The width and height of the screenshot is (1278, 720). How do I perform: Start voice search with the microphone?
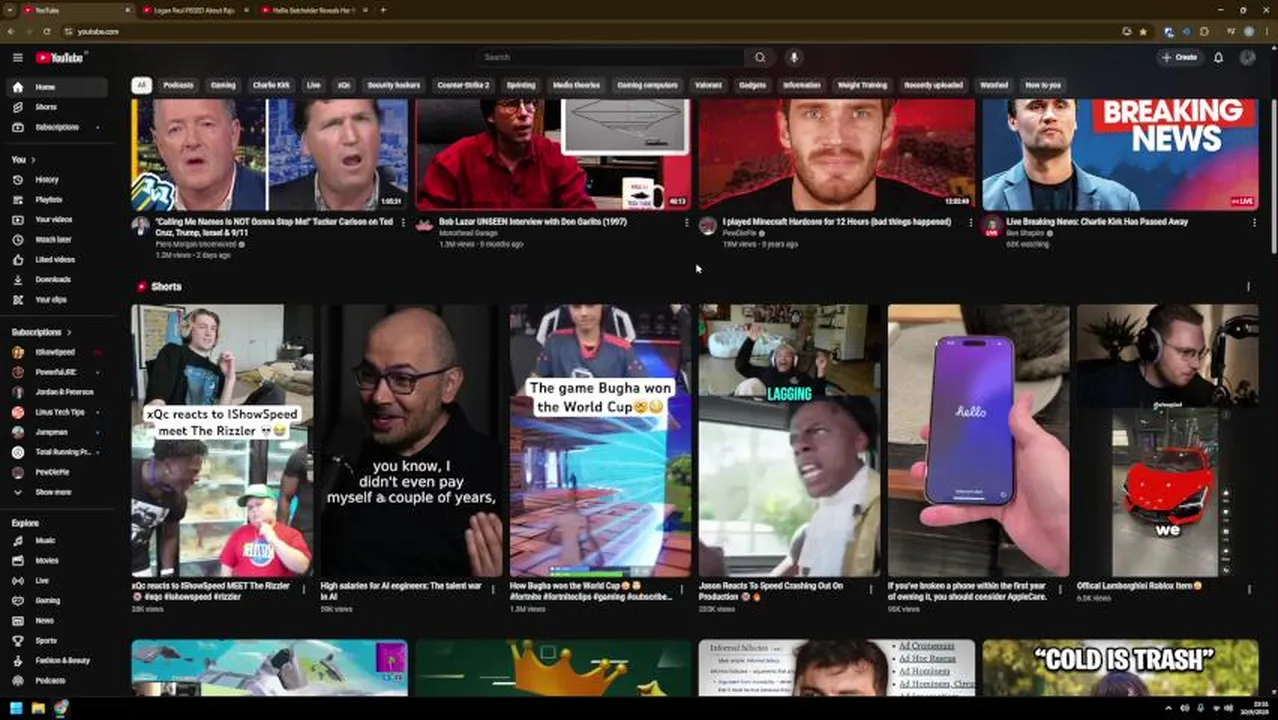click(x=793, y=57)
